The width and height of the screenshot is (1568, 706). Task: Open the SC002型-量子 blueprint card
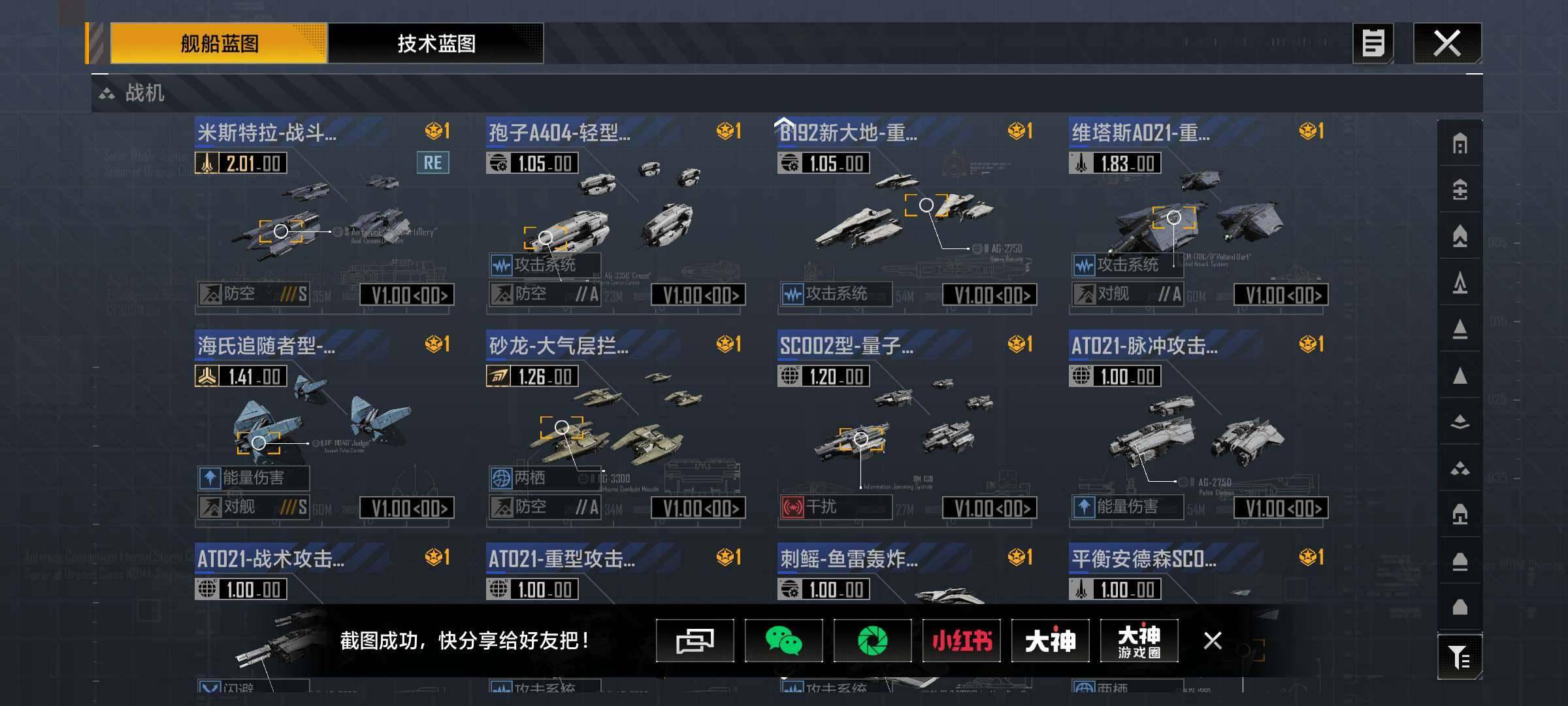point(907,427)
